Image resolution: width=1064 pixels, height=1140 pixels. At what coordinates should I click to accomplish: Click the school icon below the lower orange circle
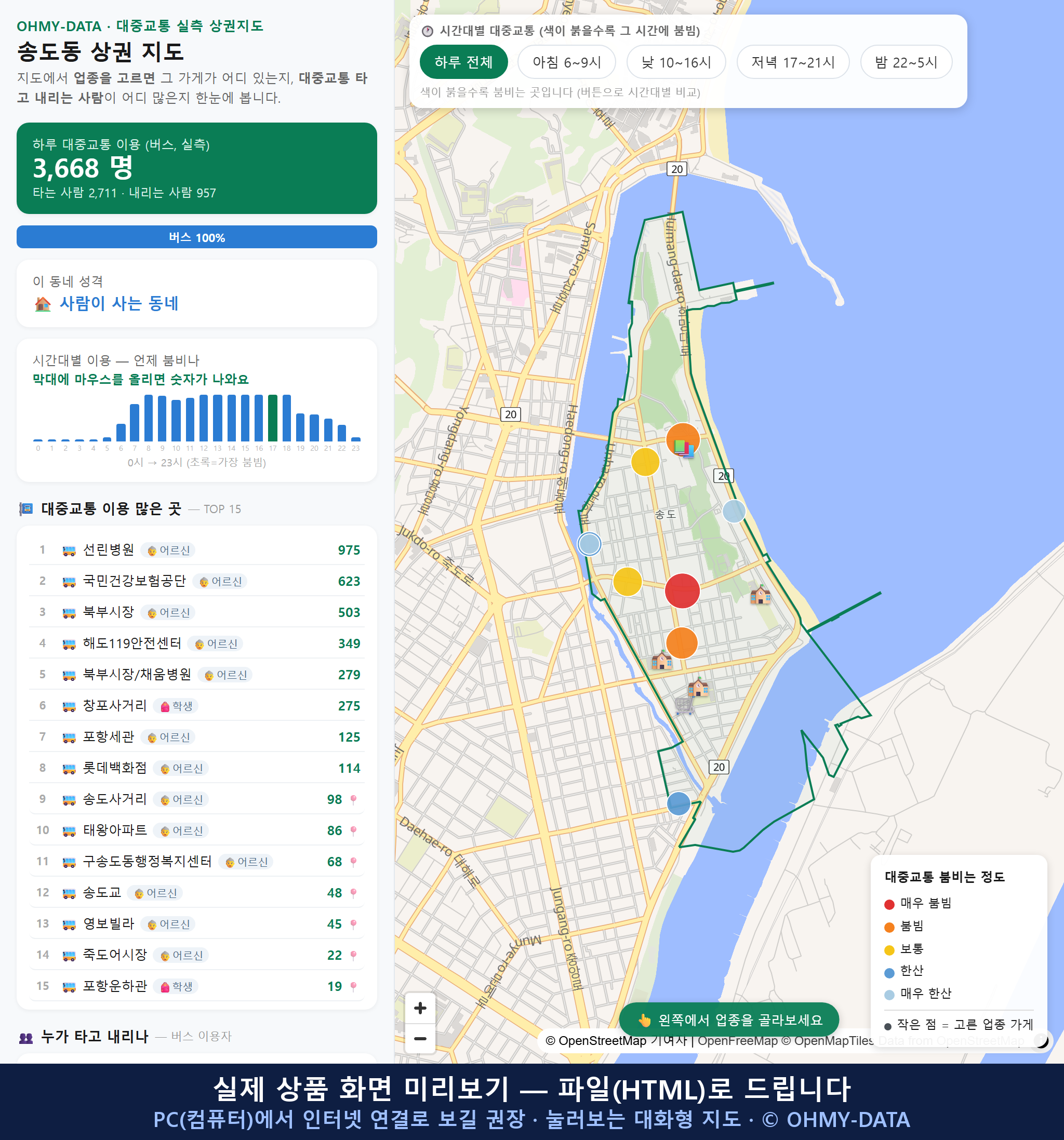pyautogui.click(x=661, y=660)
